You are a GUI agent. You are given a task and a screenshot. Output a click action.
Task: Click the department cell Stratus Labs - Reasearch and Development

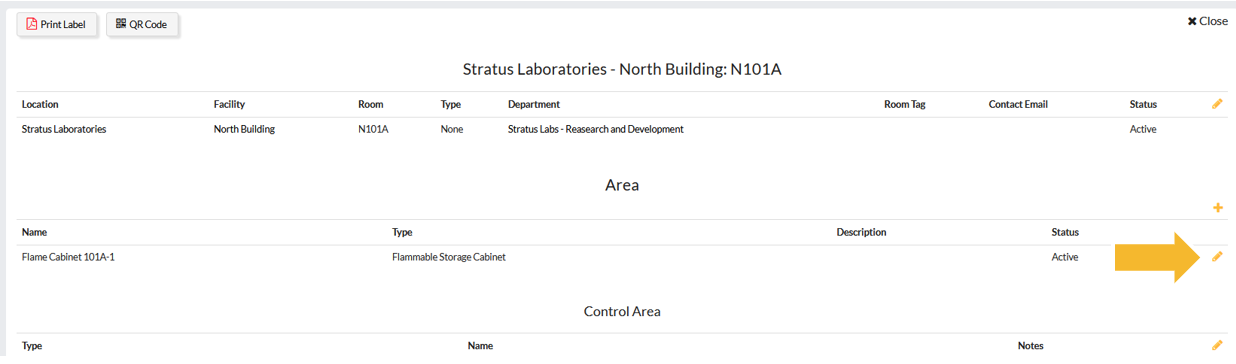pyautogui.click(x=596, y=129)
